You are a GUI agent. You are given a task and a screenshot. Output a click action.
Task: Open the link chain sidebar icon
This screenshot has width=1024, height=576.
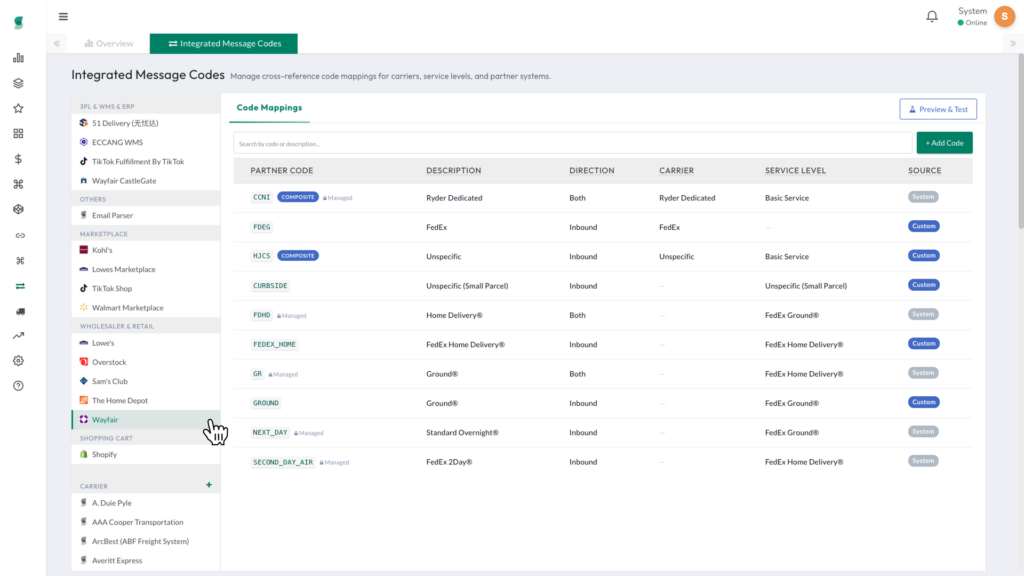(x=20, y=235)
